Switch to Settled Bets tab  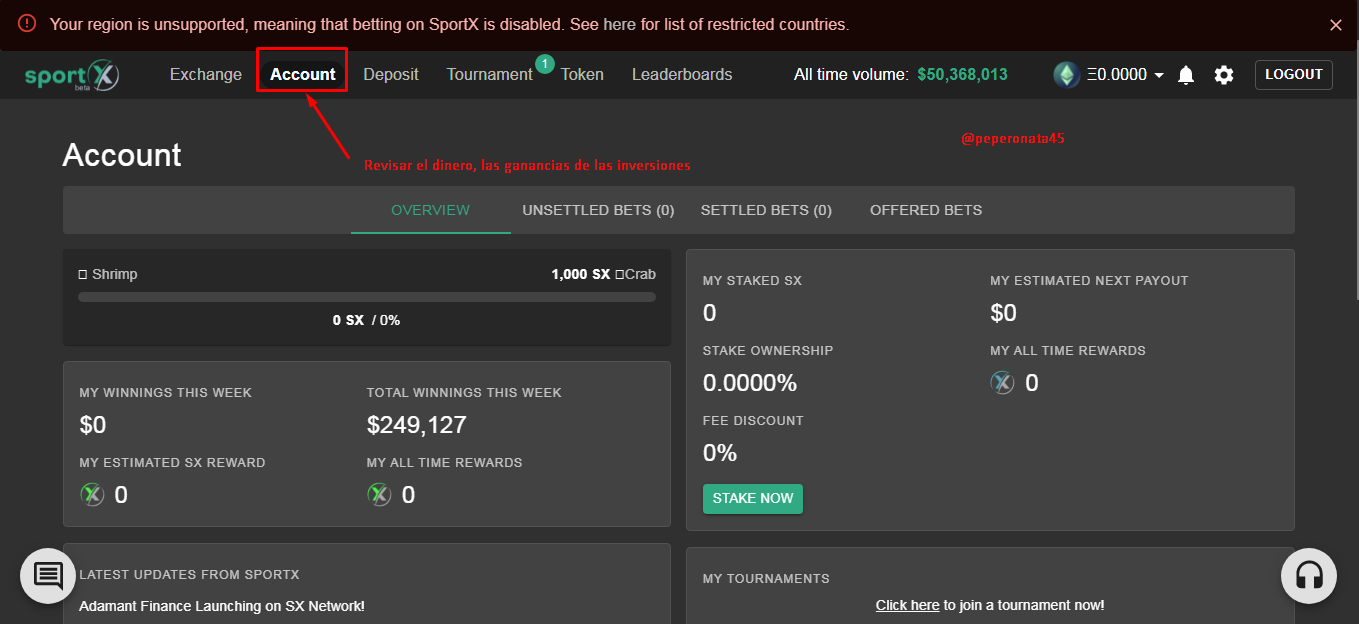[766, 210]
